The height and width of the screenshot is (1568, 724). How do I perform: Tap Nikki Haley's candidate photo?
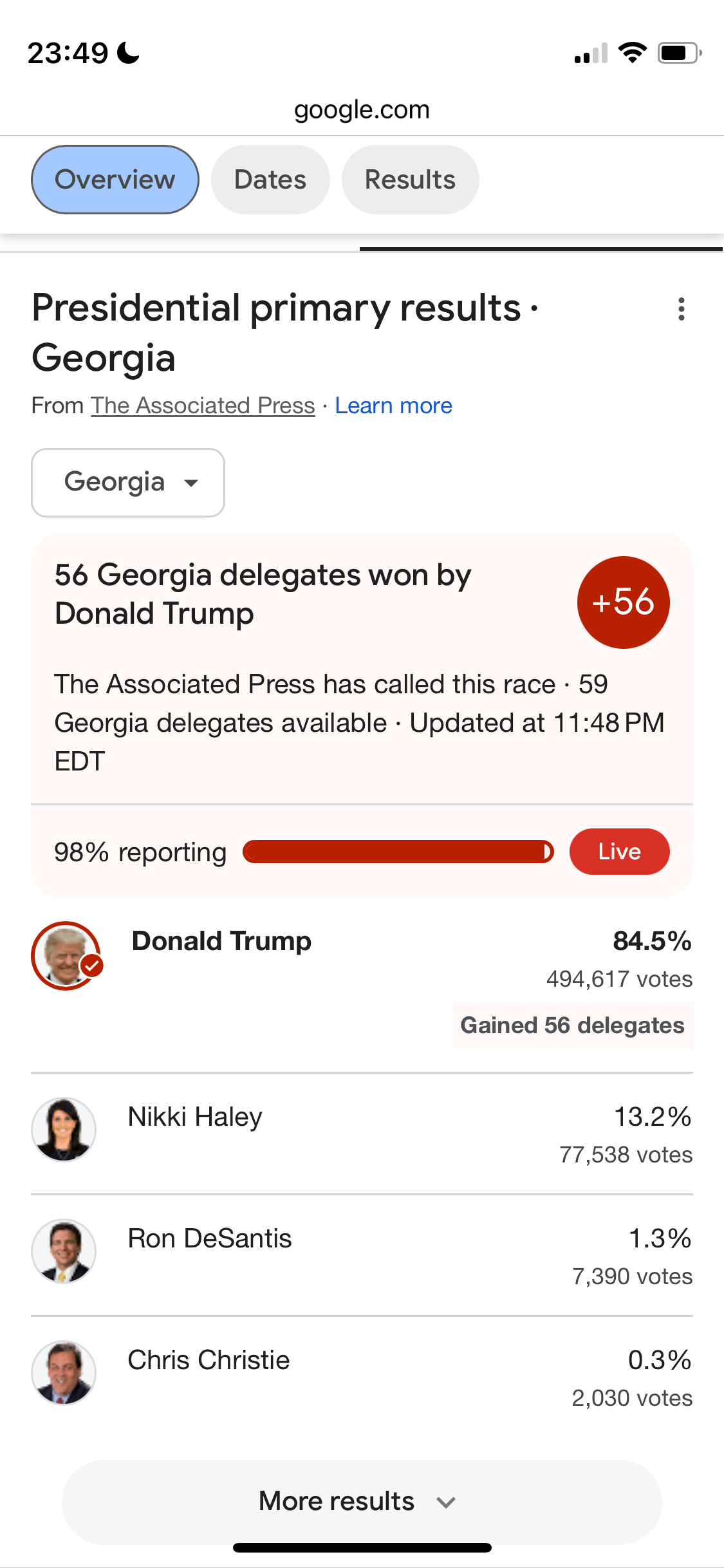tap(64, 1129)
